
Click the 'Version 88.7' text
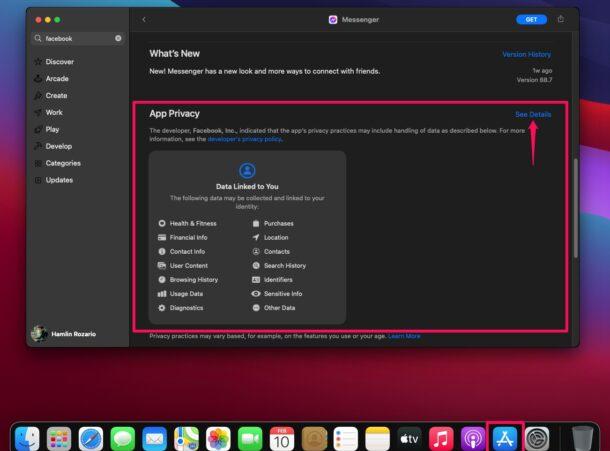pyautogui.click(x=534, y=80)
